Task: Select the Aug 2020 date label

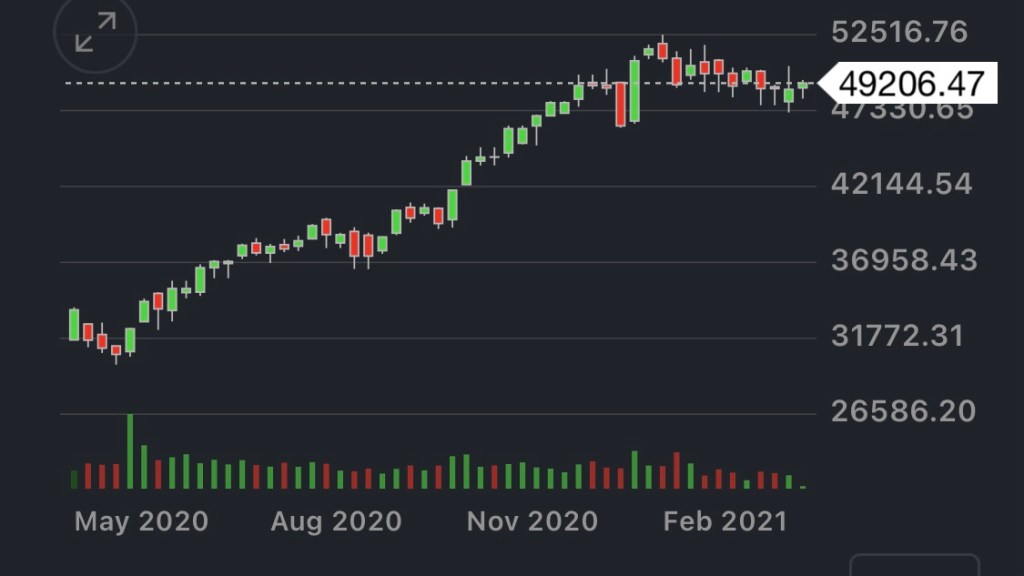Action: point(335,521)
